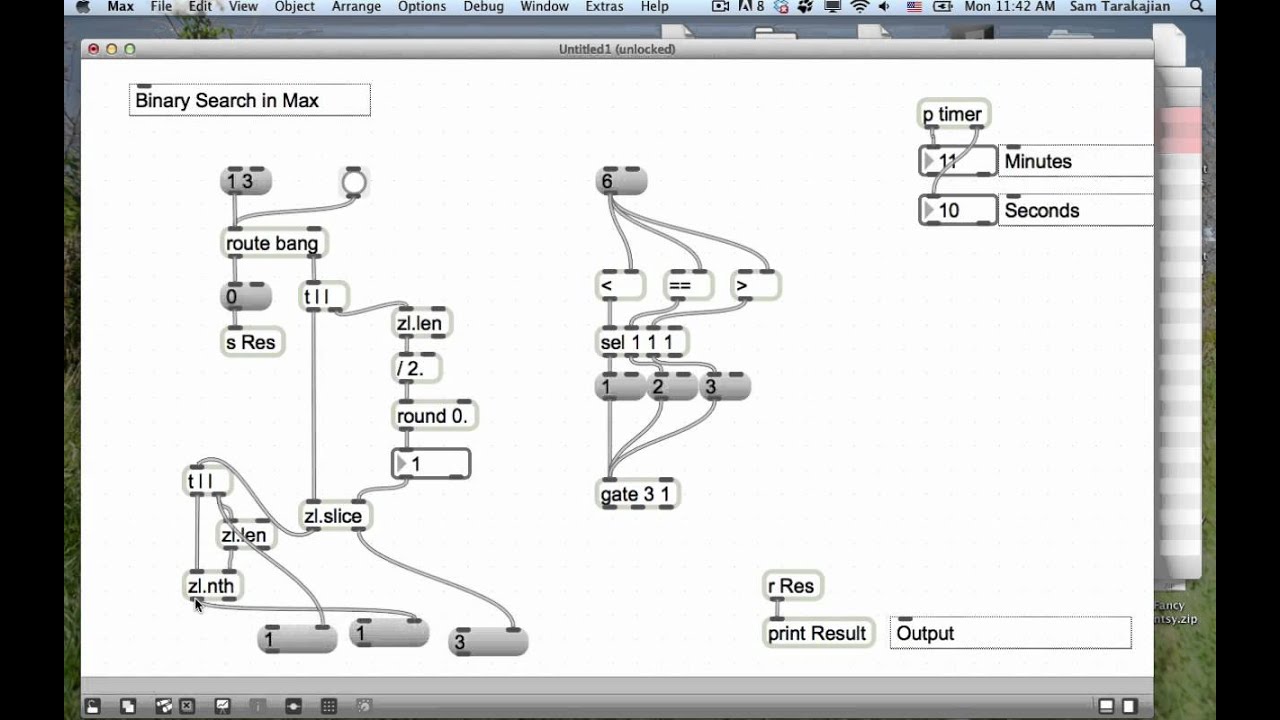Toggle the grid display icon
This screenshot has width=1280, height=720.
328,706
